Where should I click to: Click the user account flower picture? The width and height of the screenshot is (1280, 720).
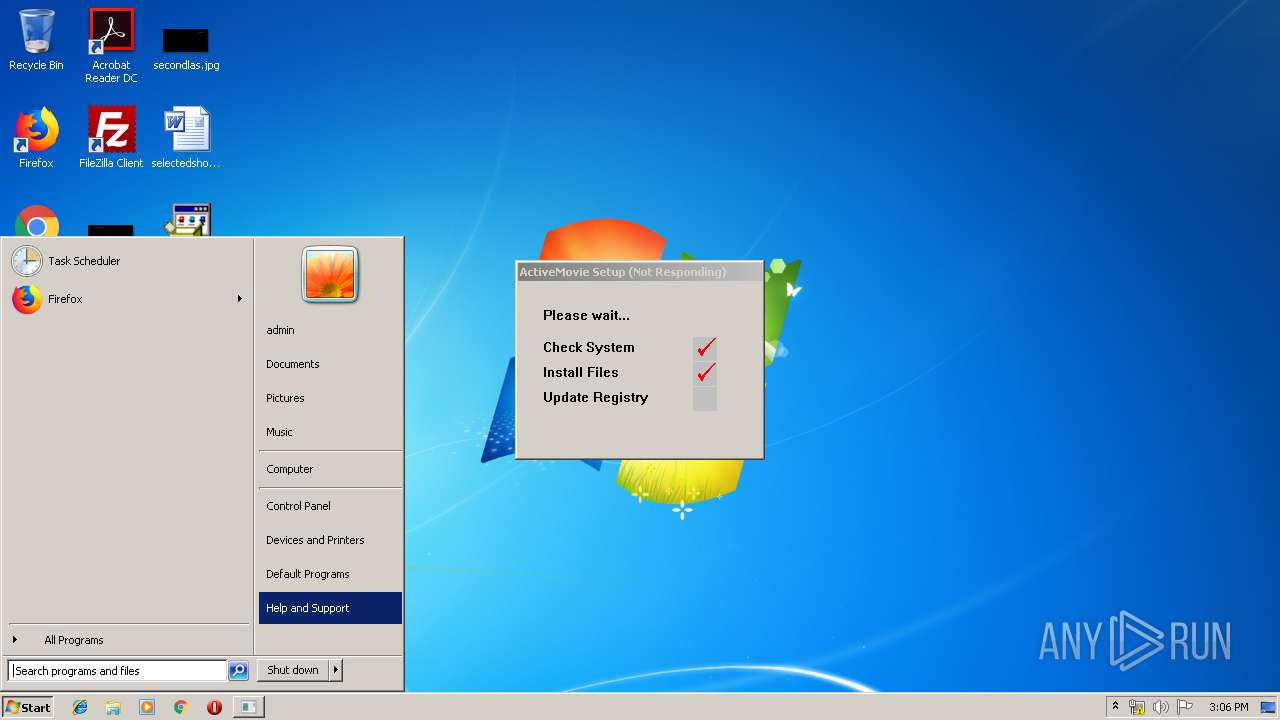tap(330, 274)
